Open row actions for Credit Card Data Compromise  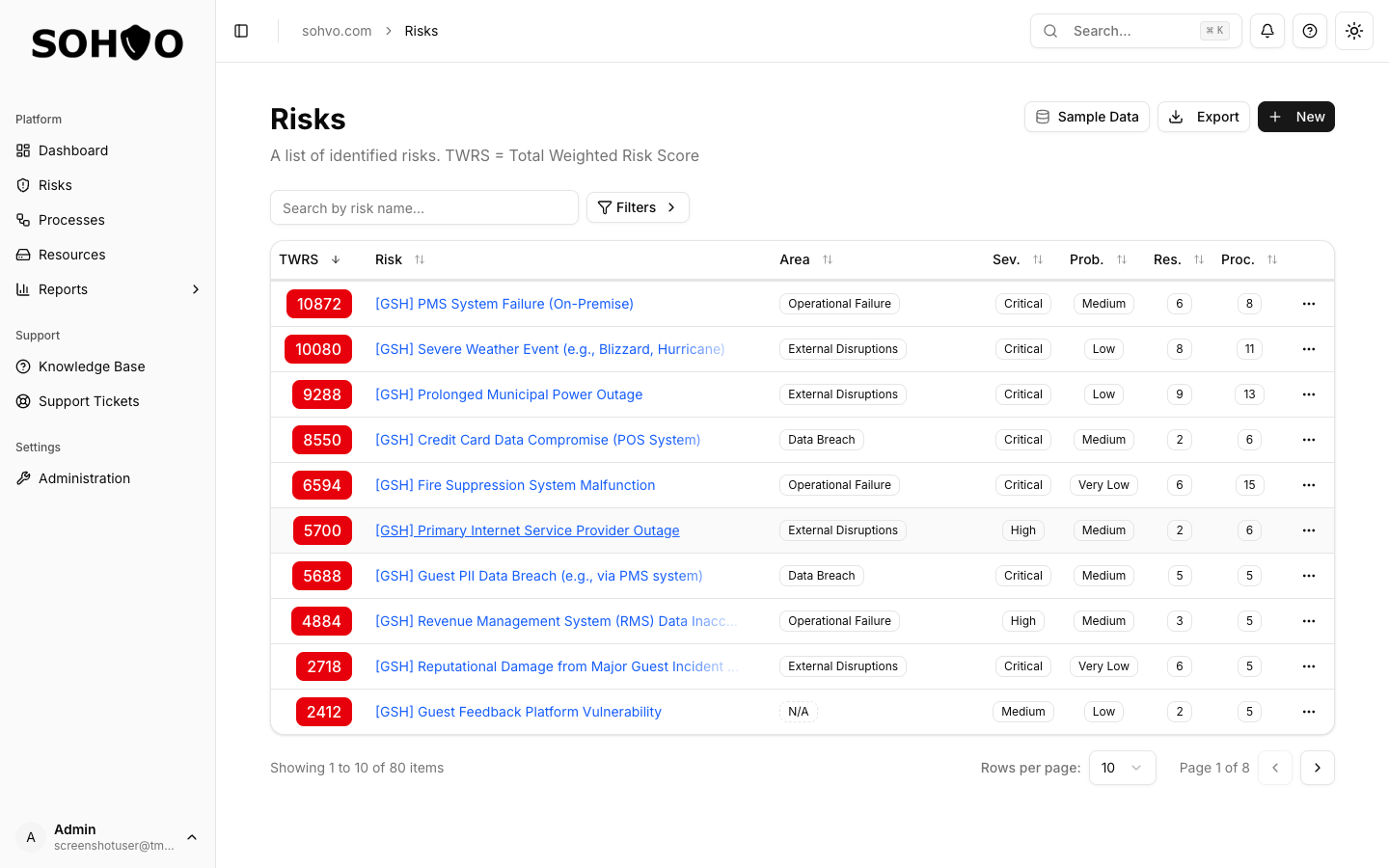click(x=1309, y=440)
